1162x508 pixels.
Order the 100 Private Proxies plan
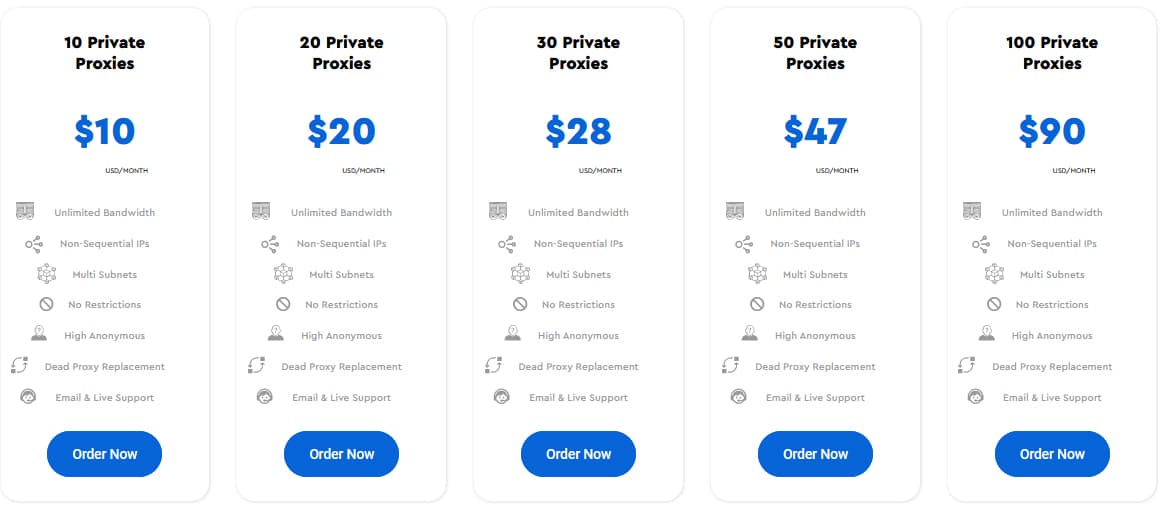point(1052,454)
